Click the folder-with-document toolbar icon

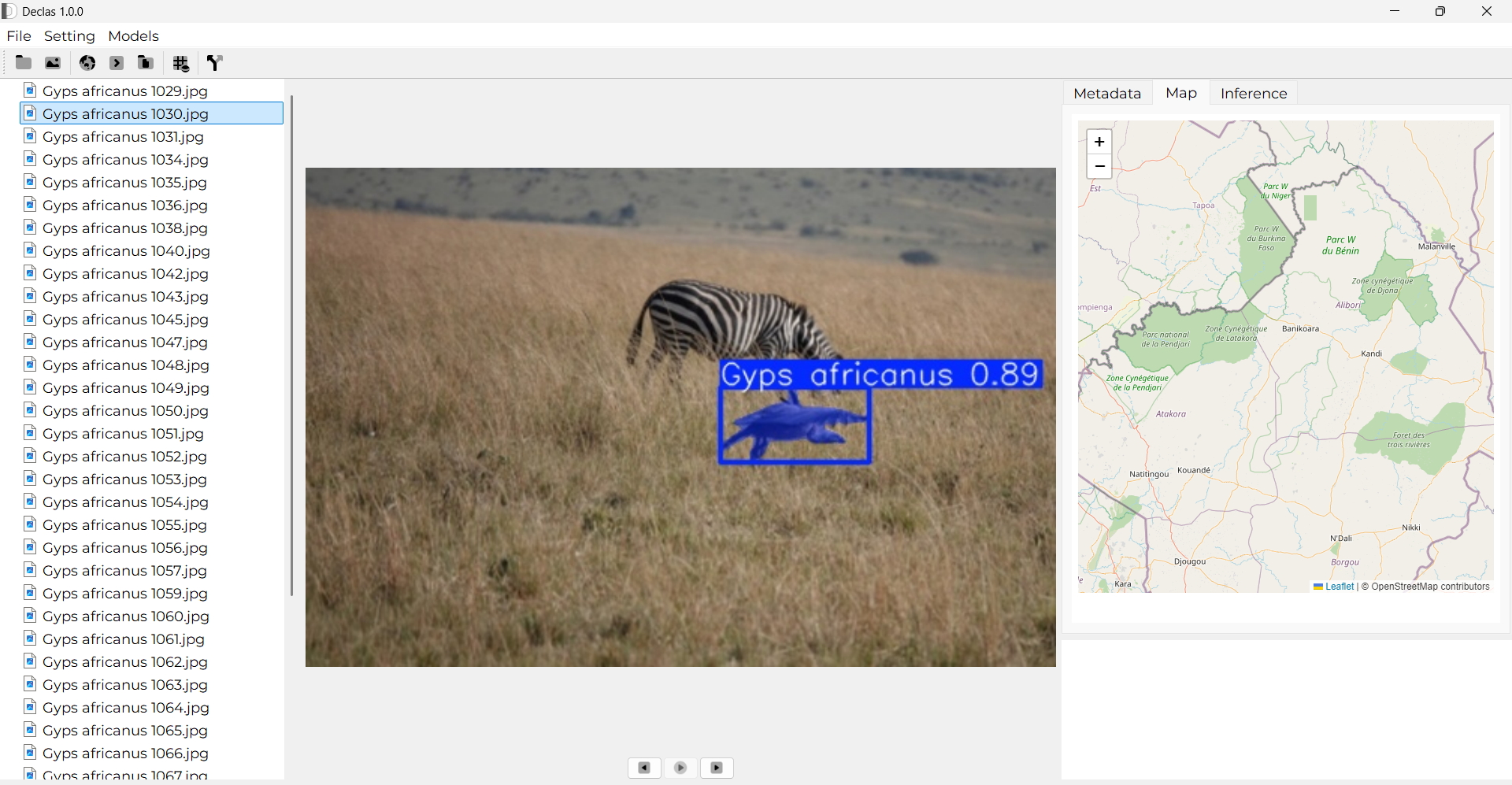146,63
